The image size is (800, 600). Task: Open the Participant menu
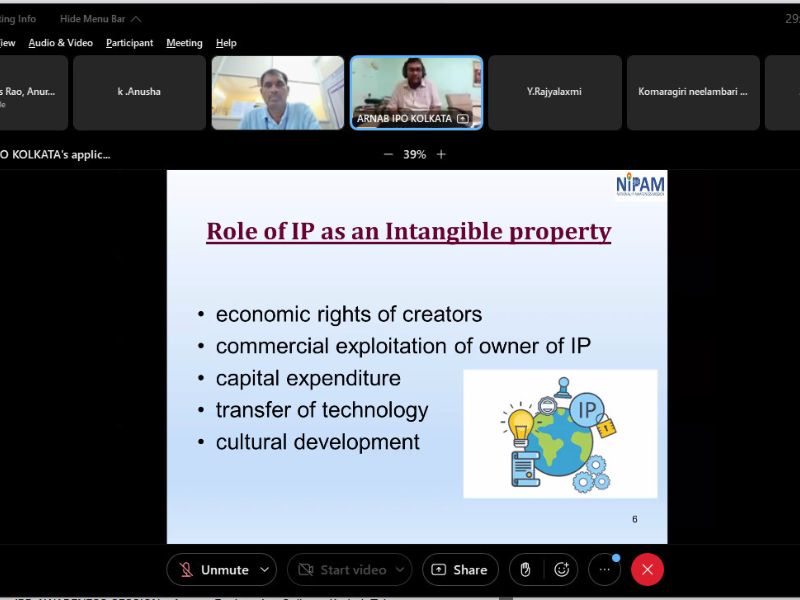pyautogui.click(x=130, y=43)
